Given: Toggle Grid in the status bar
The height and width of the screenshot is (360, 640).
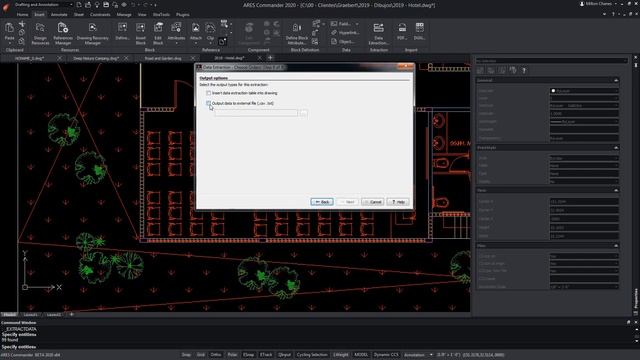Looking at the screenshot, I should pyautogui.click(x=201, y=355).
